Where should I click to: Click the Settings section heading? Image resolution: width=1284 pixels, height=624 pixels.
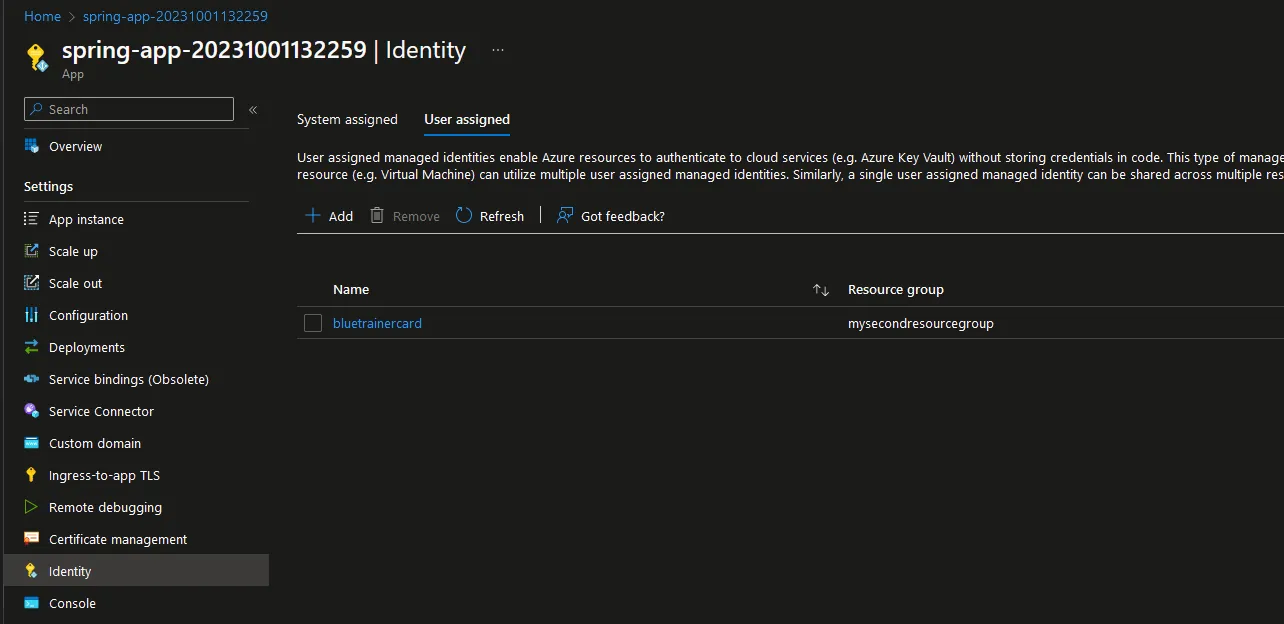click(48, 186)
